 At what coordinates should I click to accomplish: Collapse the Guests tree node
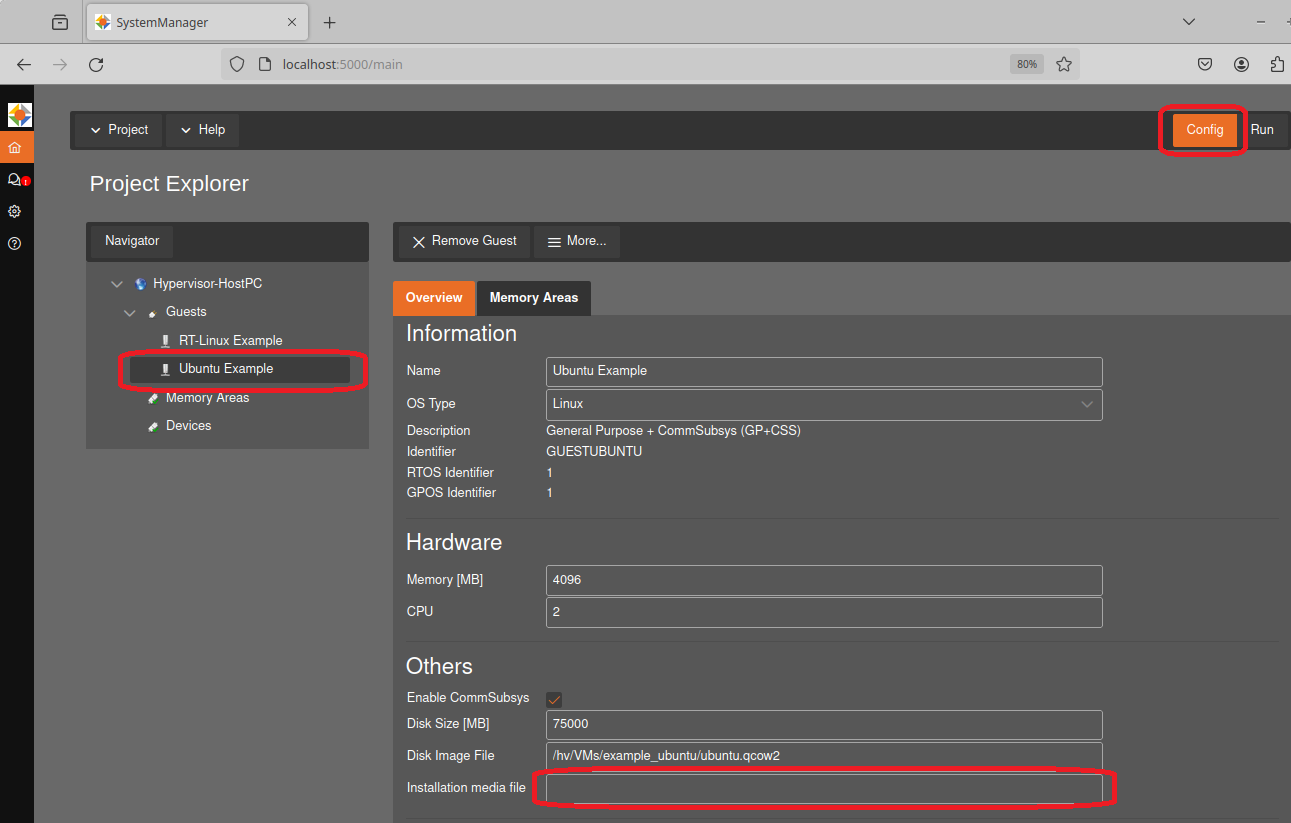(130, 313)
